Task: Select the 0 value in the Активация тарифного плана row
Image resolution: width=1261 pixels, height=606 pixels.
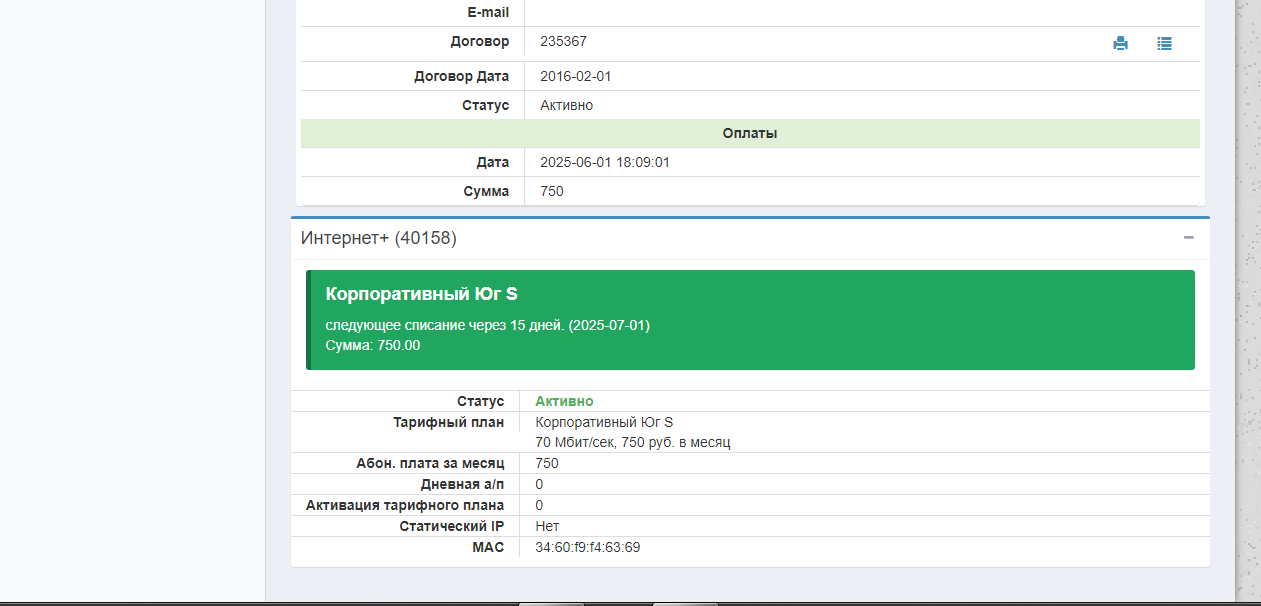Action: 540,505
